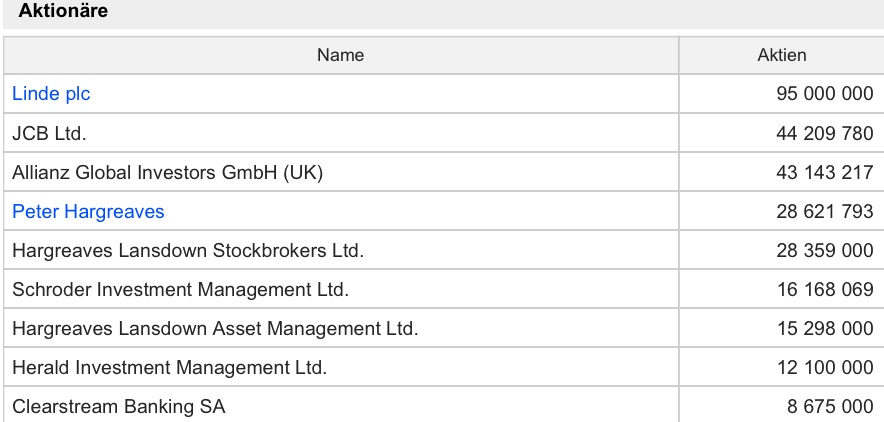Select the 15 298 000 shares cell
This screenshot has width=884, height=422.
824,329
